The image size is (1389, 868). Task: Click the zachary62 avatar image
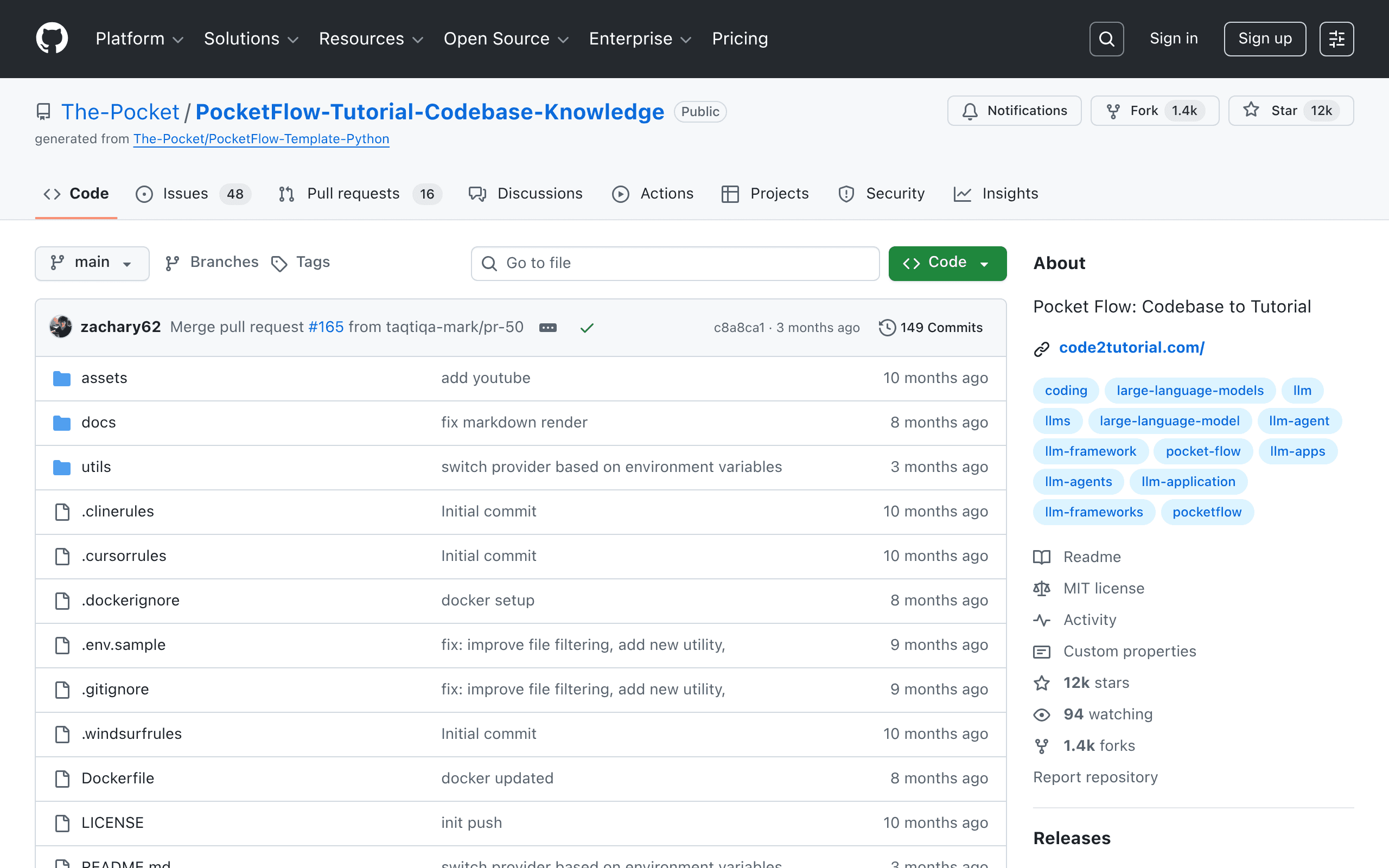tap(61, 327)
